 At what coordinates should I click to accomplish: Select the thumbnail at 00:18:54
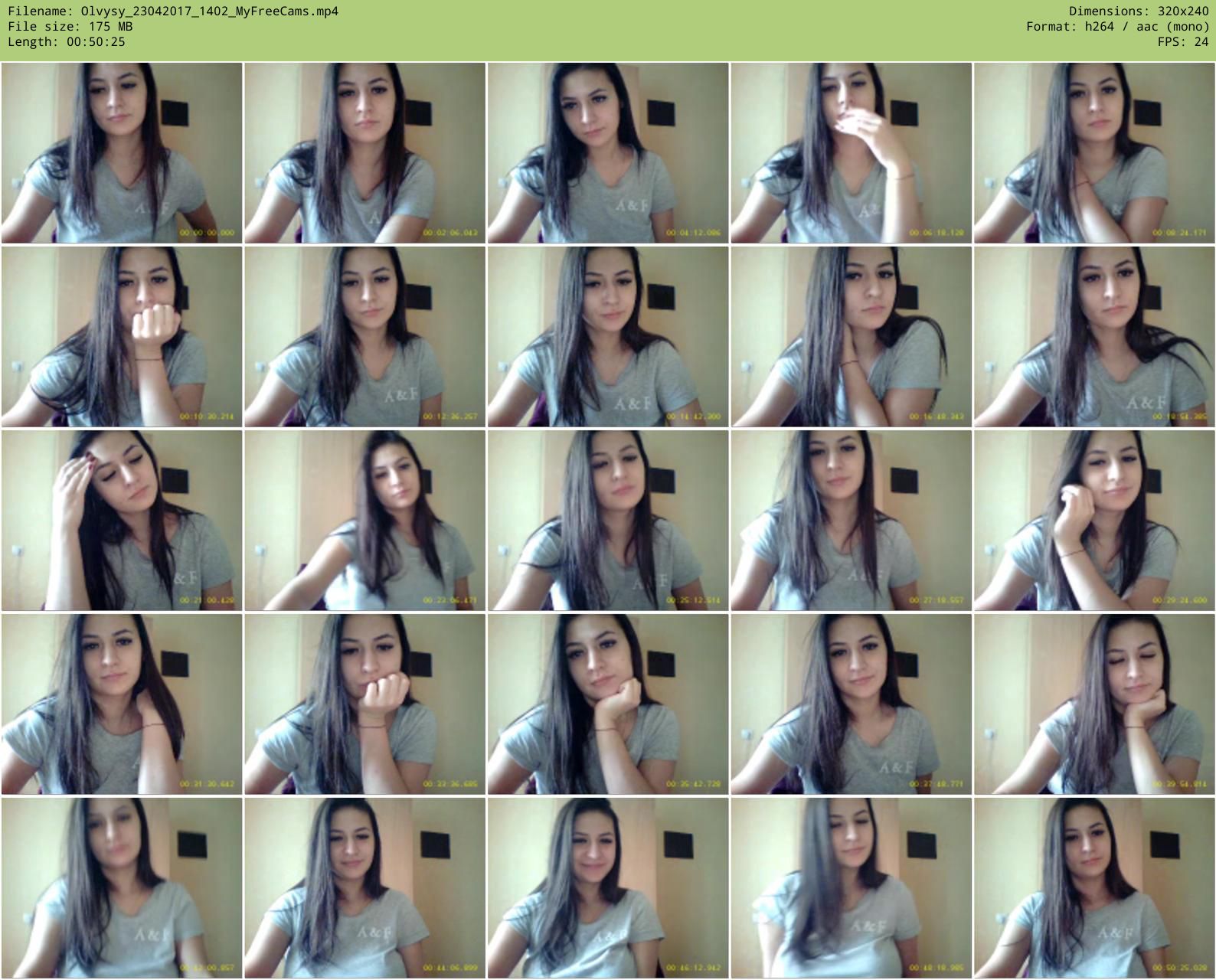pos(1094,337)
